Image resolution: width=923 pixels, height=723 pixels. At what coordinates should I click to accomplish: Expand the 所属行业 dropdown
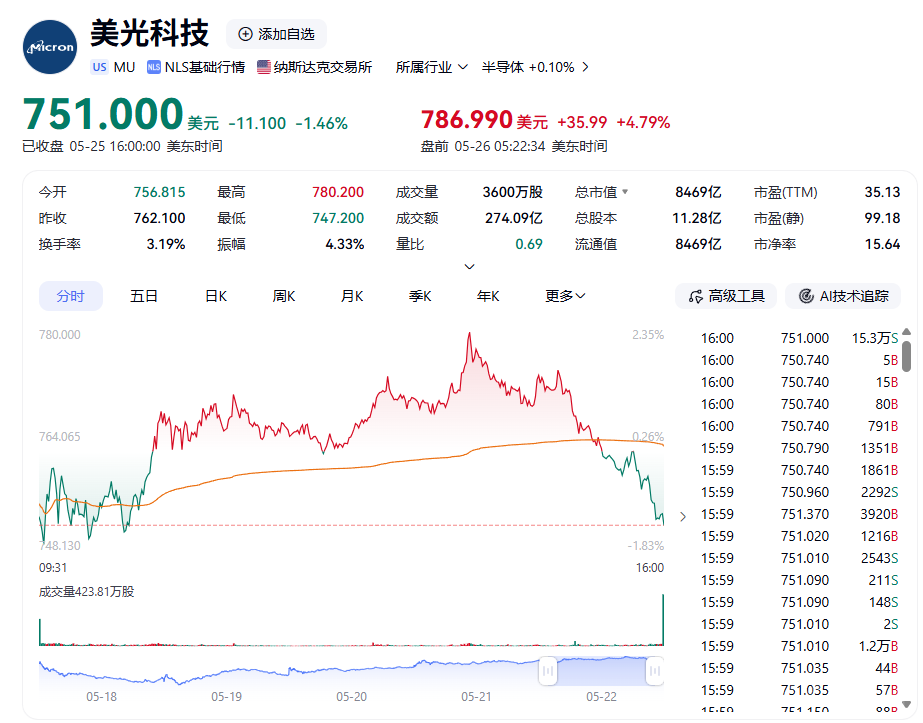coord(432,67)
